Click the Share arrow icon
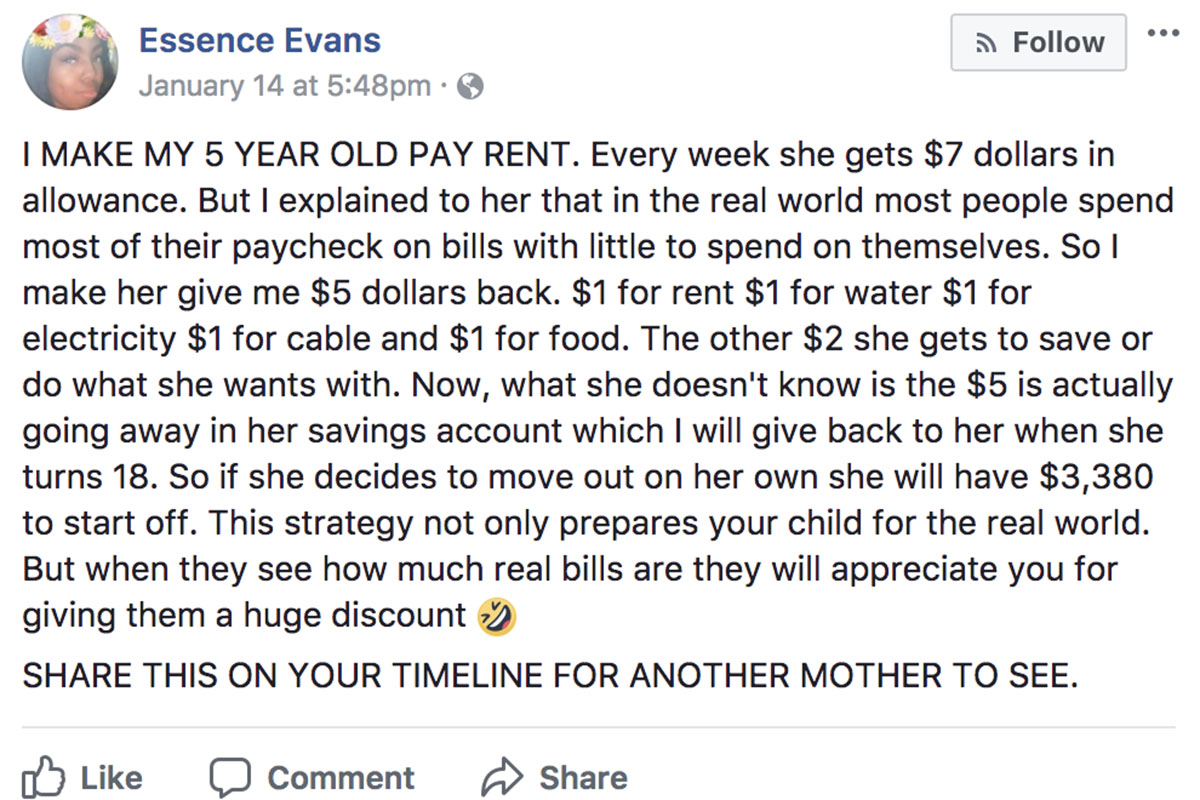Image resolution: width=1200 pixels, height=800 pixels. (503, 778)
